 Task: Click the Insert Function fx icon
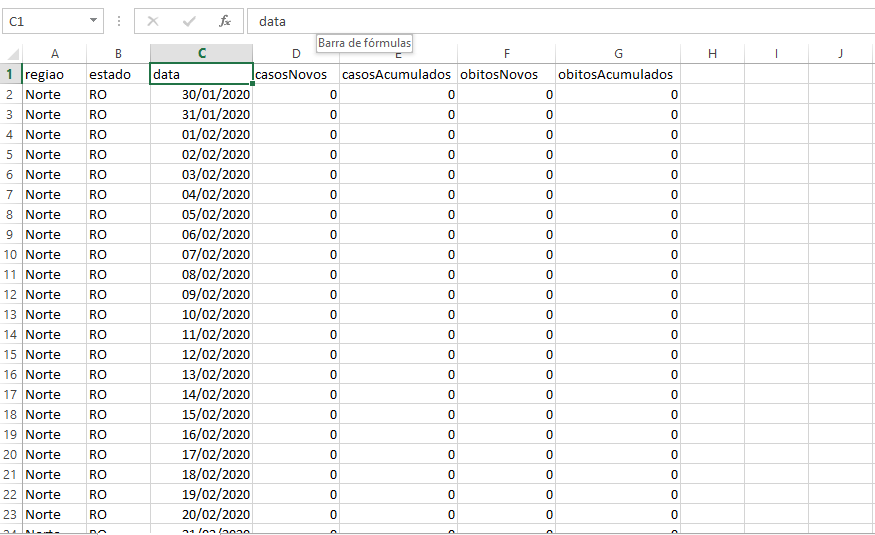pos(225,21)
